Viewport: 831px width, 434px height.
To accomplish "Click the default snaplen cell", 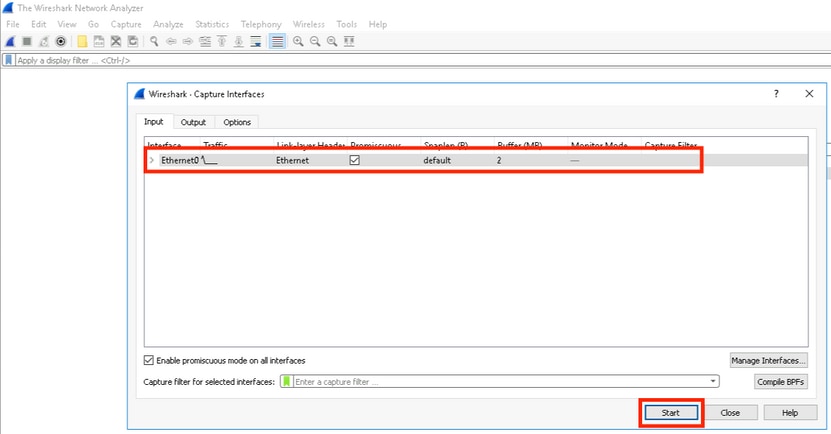I will pyautogui.click(x=437, y=160).
